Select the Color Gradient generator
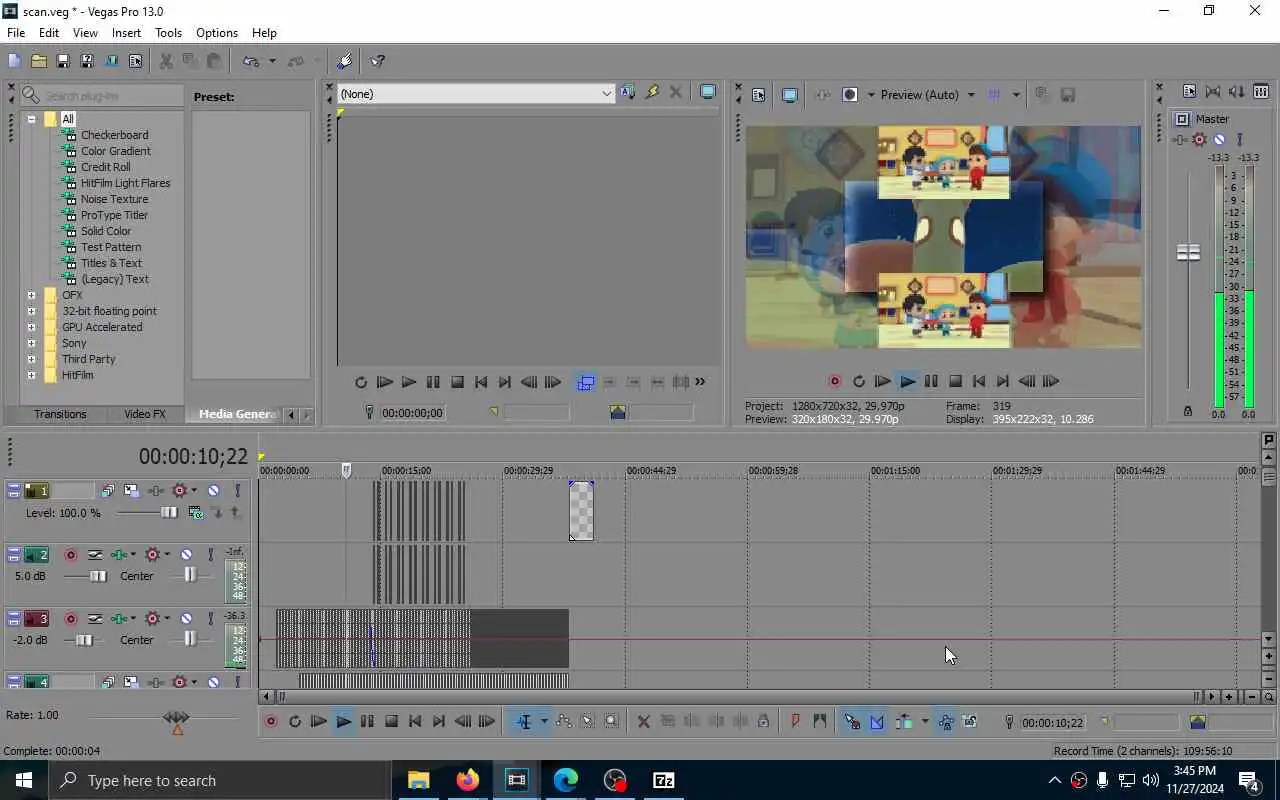 point(116,151)
